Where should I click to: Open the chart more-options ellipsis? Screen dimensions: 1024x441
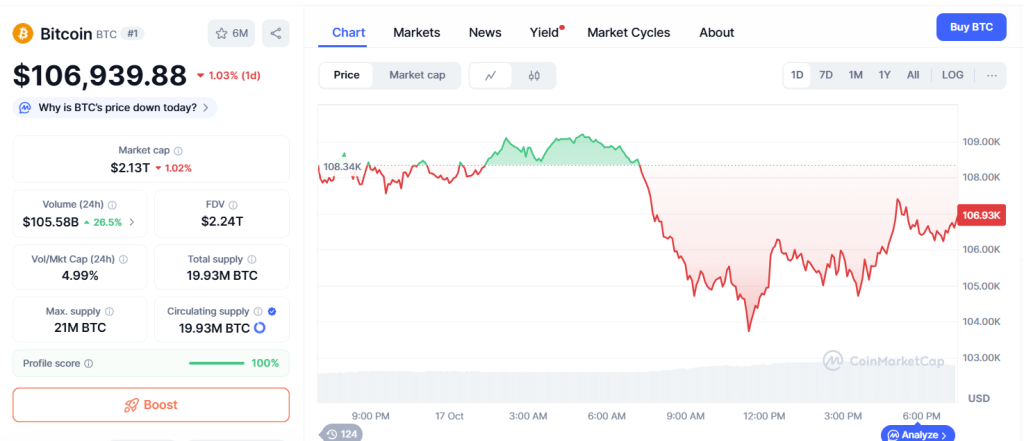click(x=991, y=75)
